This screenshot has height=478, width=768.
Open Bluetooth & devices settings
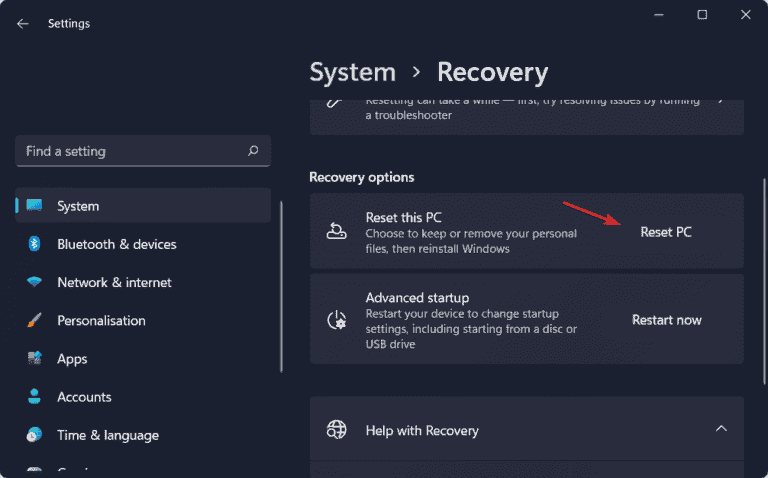click(x=116, y=244)
